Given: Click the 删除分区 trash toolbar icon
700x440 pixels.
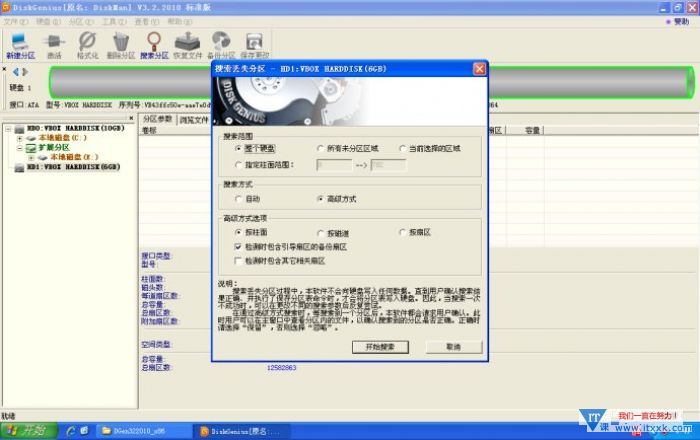Looking at the screenshot, I should pyautogui.click(x=121, y=46).
